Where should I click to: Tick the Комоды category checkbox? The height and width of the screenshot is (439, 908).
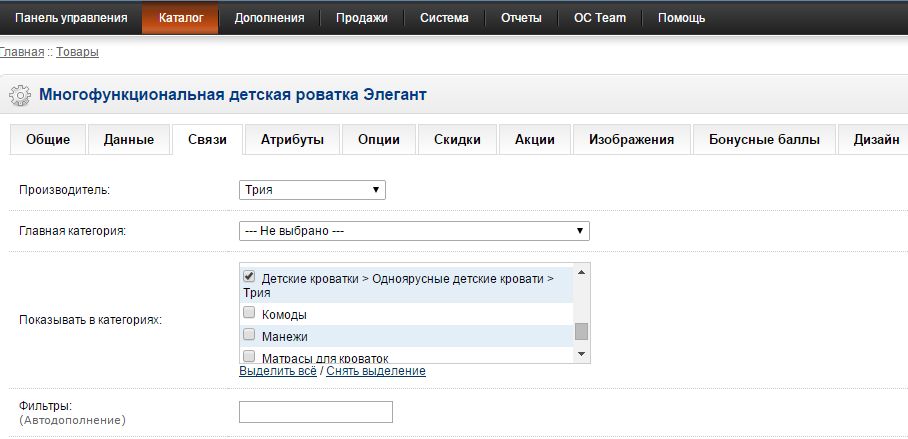[x=250, y=313]
